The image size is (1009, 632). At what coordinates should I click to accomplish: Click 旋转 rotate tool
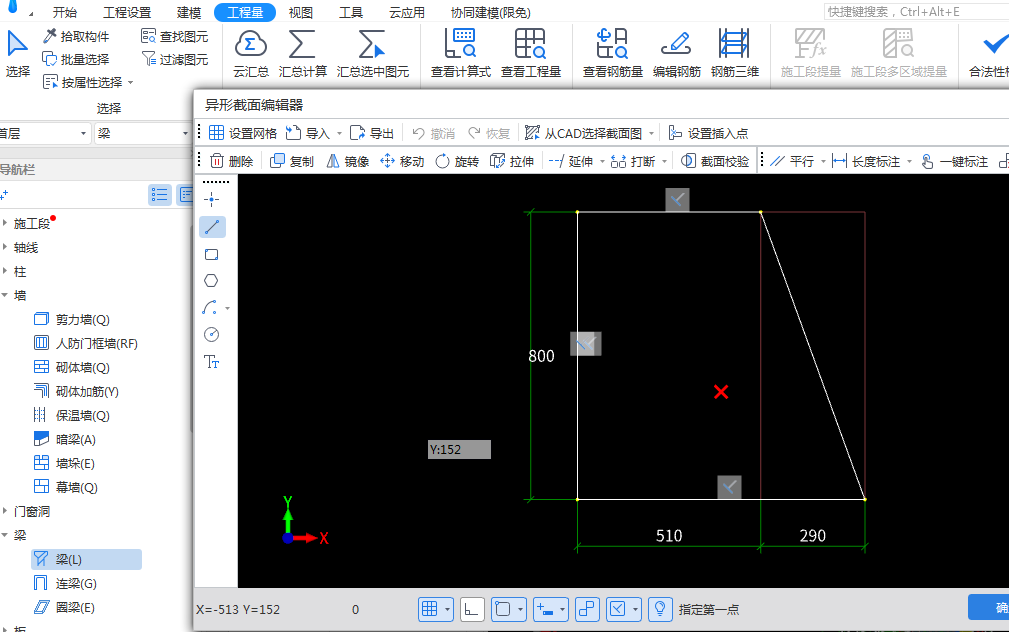(x=457, y=161)
